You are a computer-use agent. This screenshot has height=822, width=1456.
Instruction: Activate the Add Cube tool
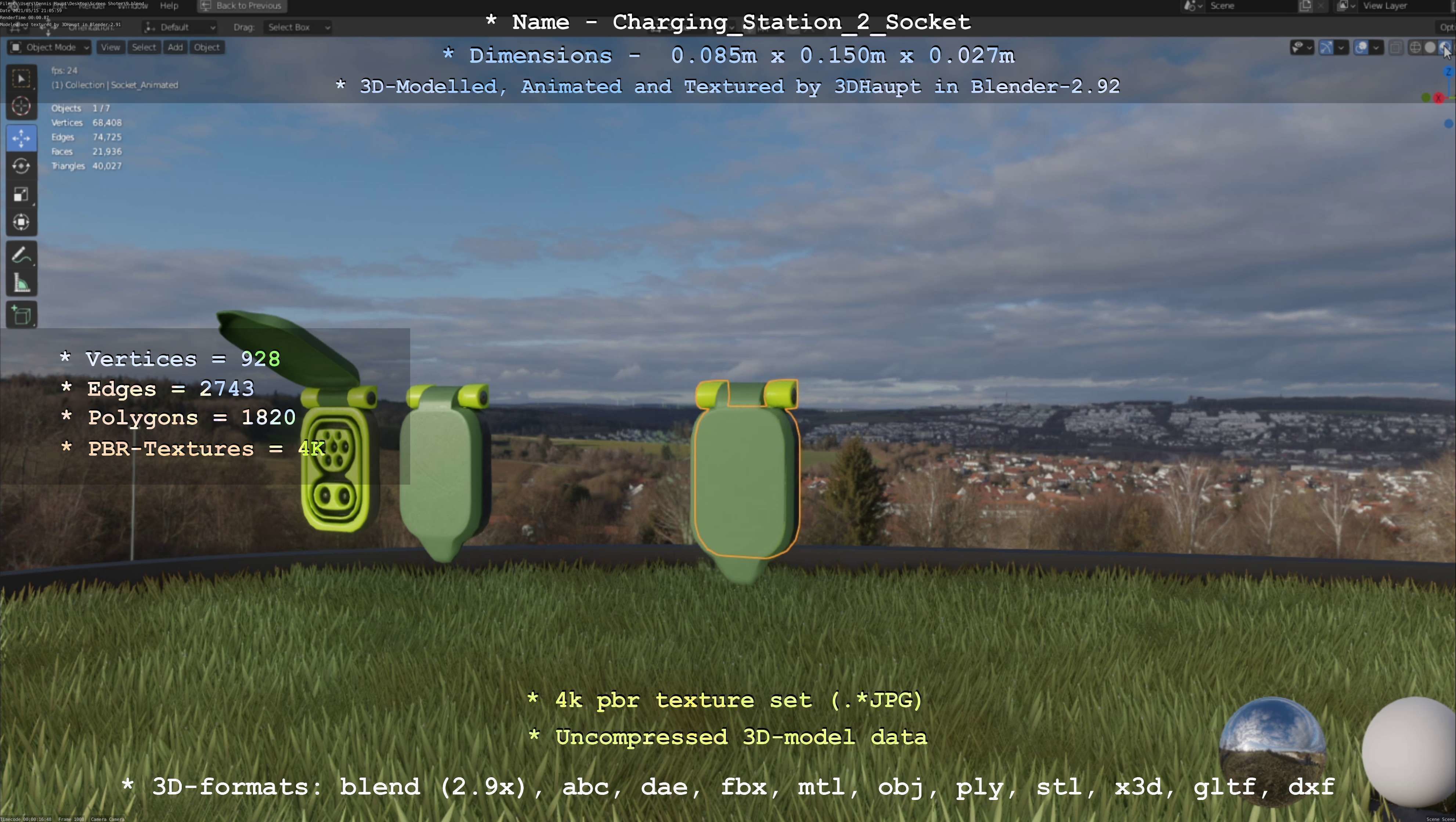pos(21,315)
